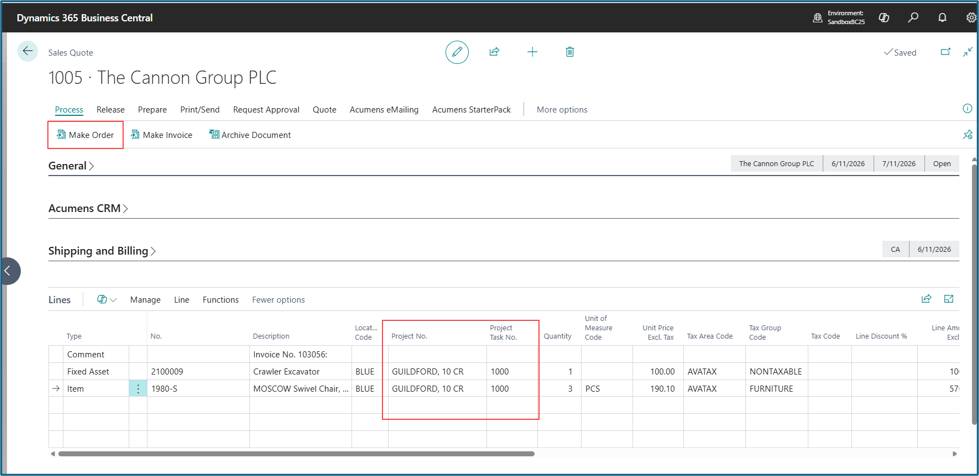Expand the General section
This screenshot has height=476, width=979.
71,166
